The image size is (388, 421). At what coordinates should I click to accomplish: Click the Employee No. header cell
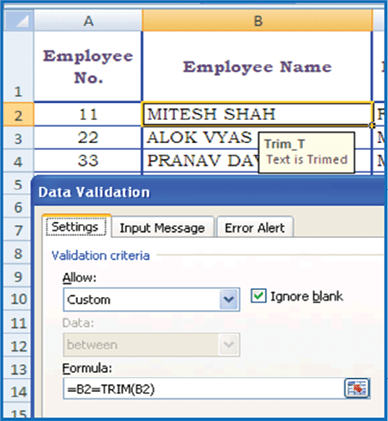tap(88, 67)
